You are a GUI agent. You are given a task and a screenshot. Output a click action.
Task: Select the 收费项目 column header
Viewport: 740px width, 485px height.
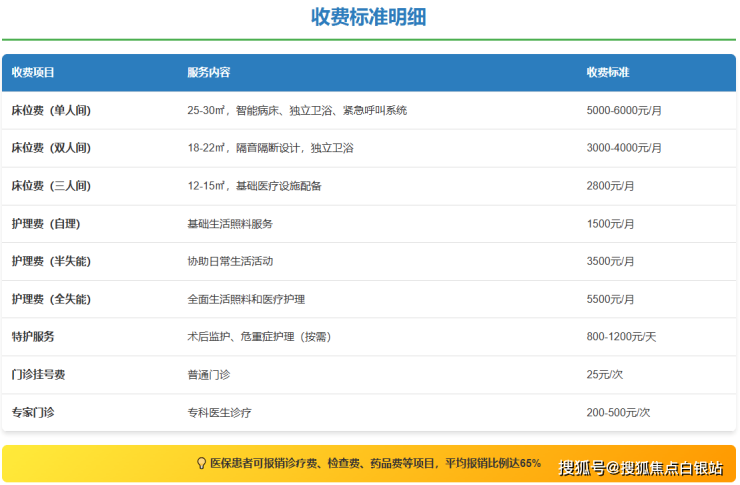coord(33,73)
